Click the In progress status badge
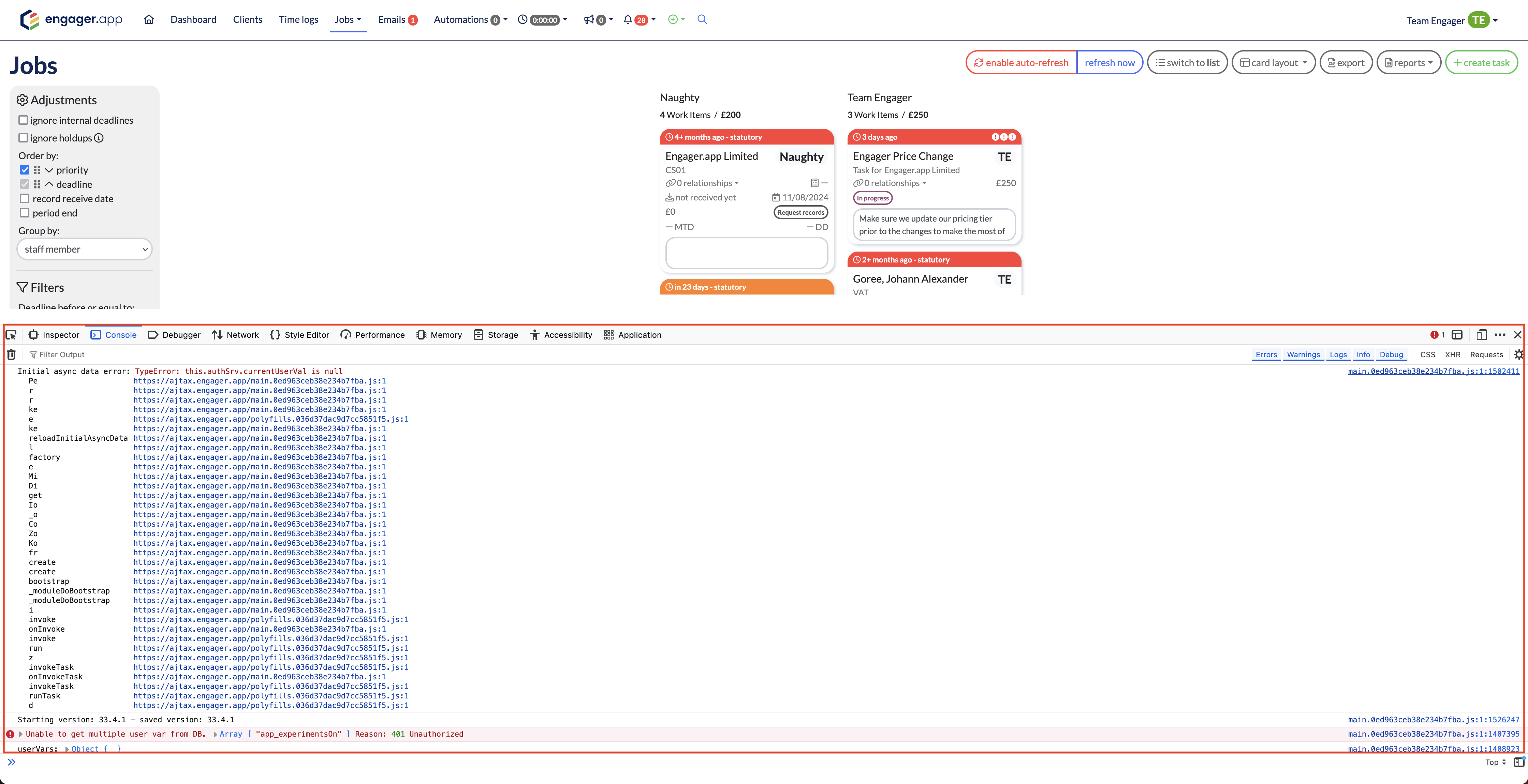The width and height of the screenshot is (1528, 784). tap(872, 198)
